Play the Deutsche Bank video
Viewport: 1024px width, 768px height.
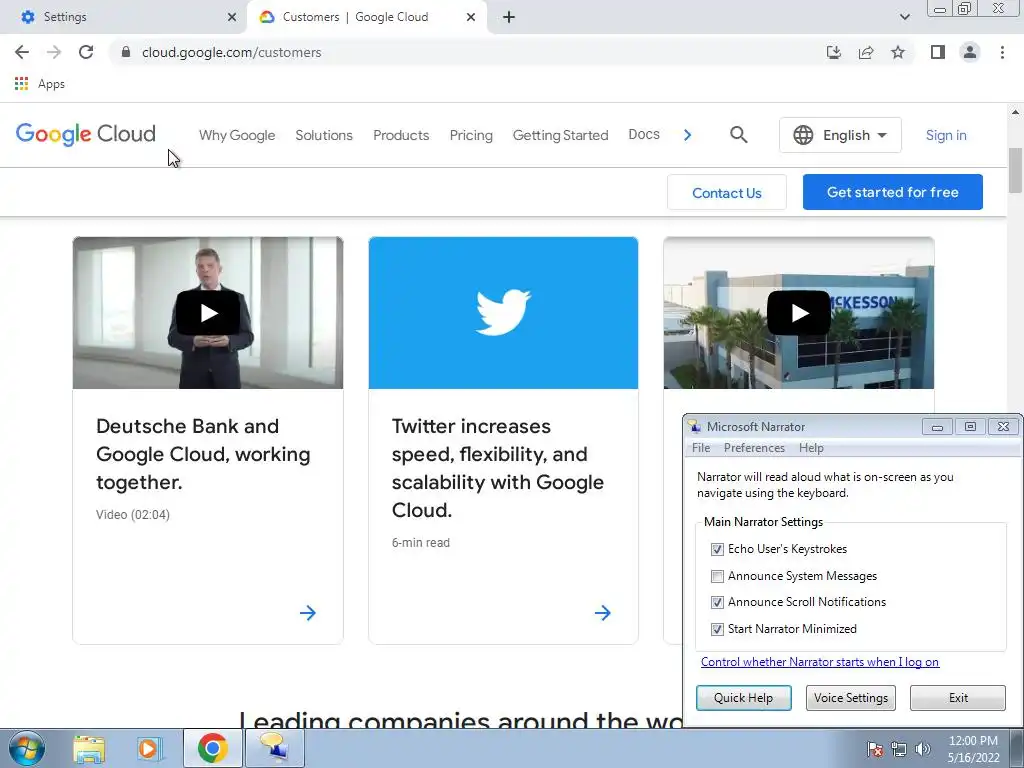[208, 313]
